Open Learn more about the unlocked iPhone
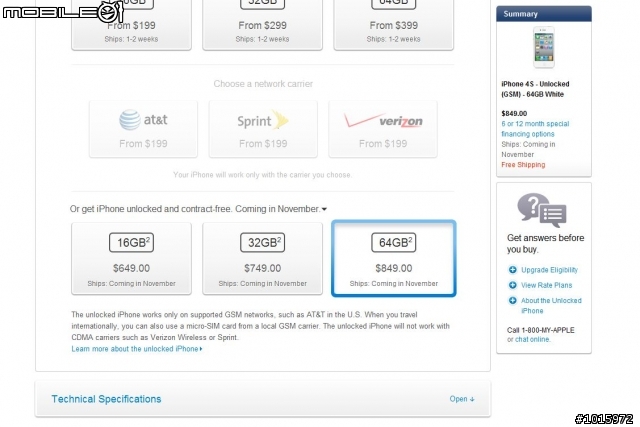This screenshot has width=640, height=427. (137, 349)
